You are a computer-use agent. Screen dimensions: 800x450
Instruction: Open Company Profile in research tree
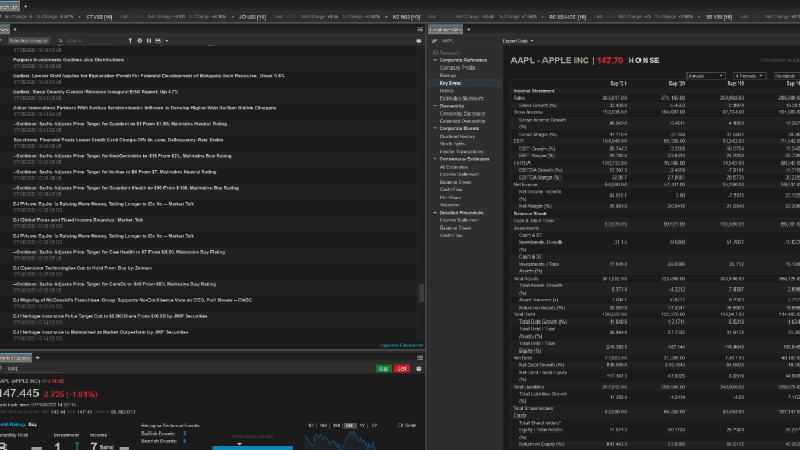click(457, 68)
